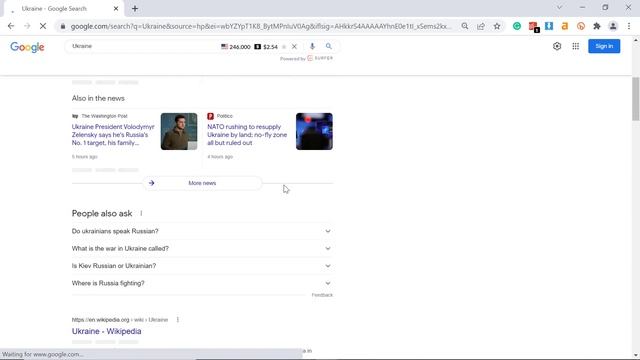Image resolution: width=640 pixels, height=360 pixels.
Task: Click the Politico article thumbnail
Action: 314,131
